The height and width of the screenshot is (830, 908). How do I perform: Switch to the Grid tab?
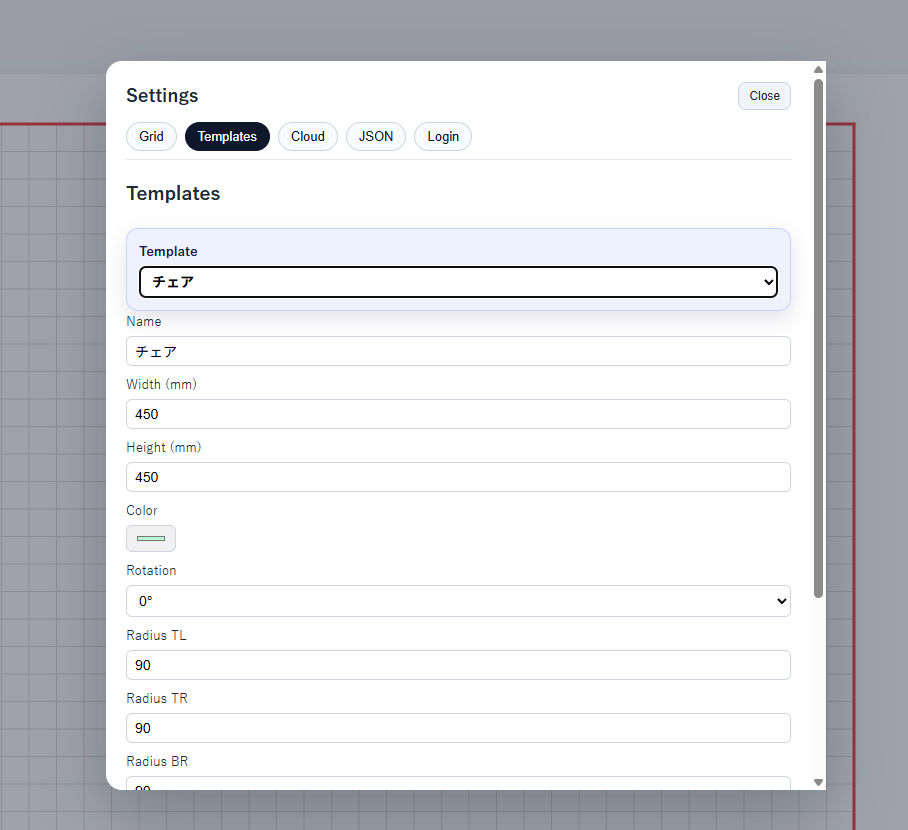[x=151, y=137]
